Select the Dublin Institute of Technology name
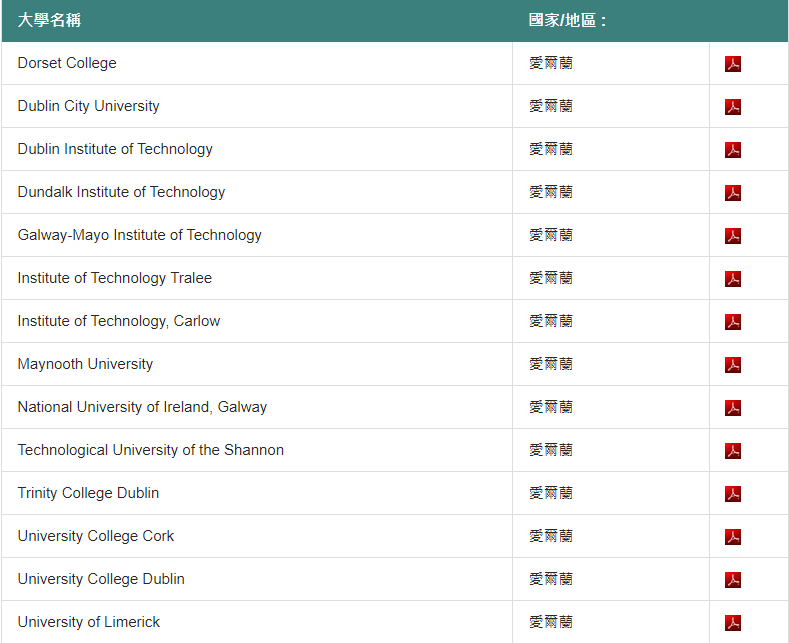Viewport: 789px width, 643px height. (115, 149)
